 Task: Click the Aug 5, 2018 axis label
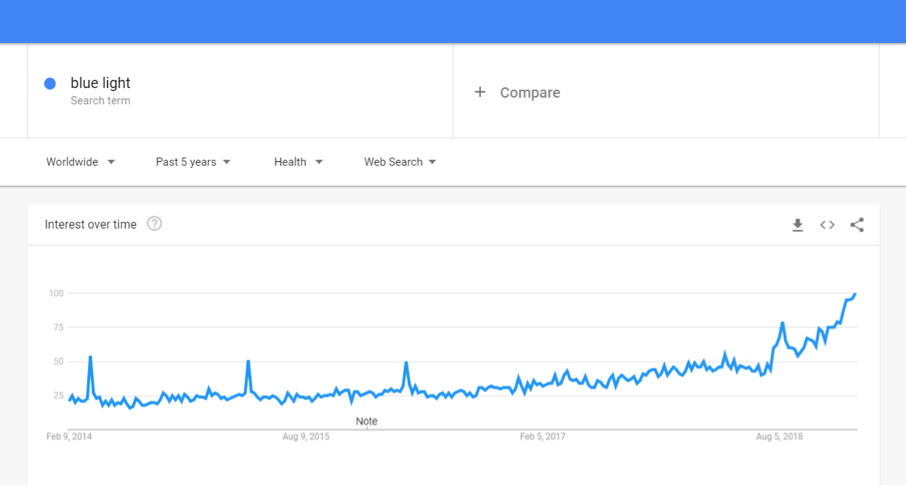click(x=779, y=436)
